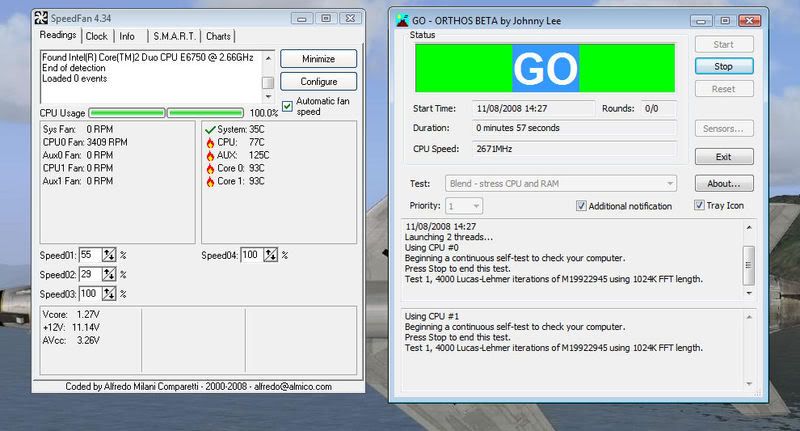Click the 'Launching 2 threads...' log line

[x=449, y=237]
